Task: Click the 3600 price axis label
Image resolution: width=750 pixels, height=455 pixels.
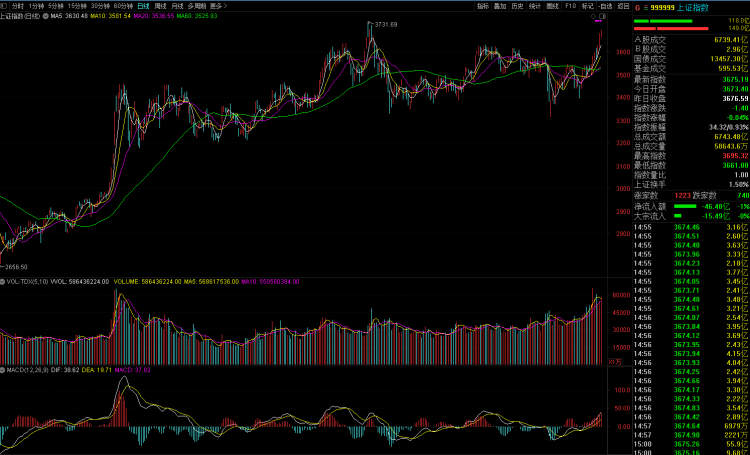Action: pyautogui.click(x=624, y=52)
